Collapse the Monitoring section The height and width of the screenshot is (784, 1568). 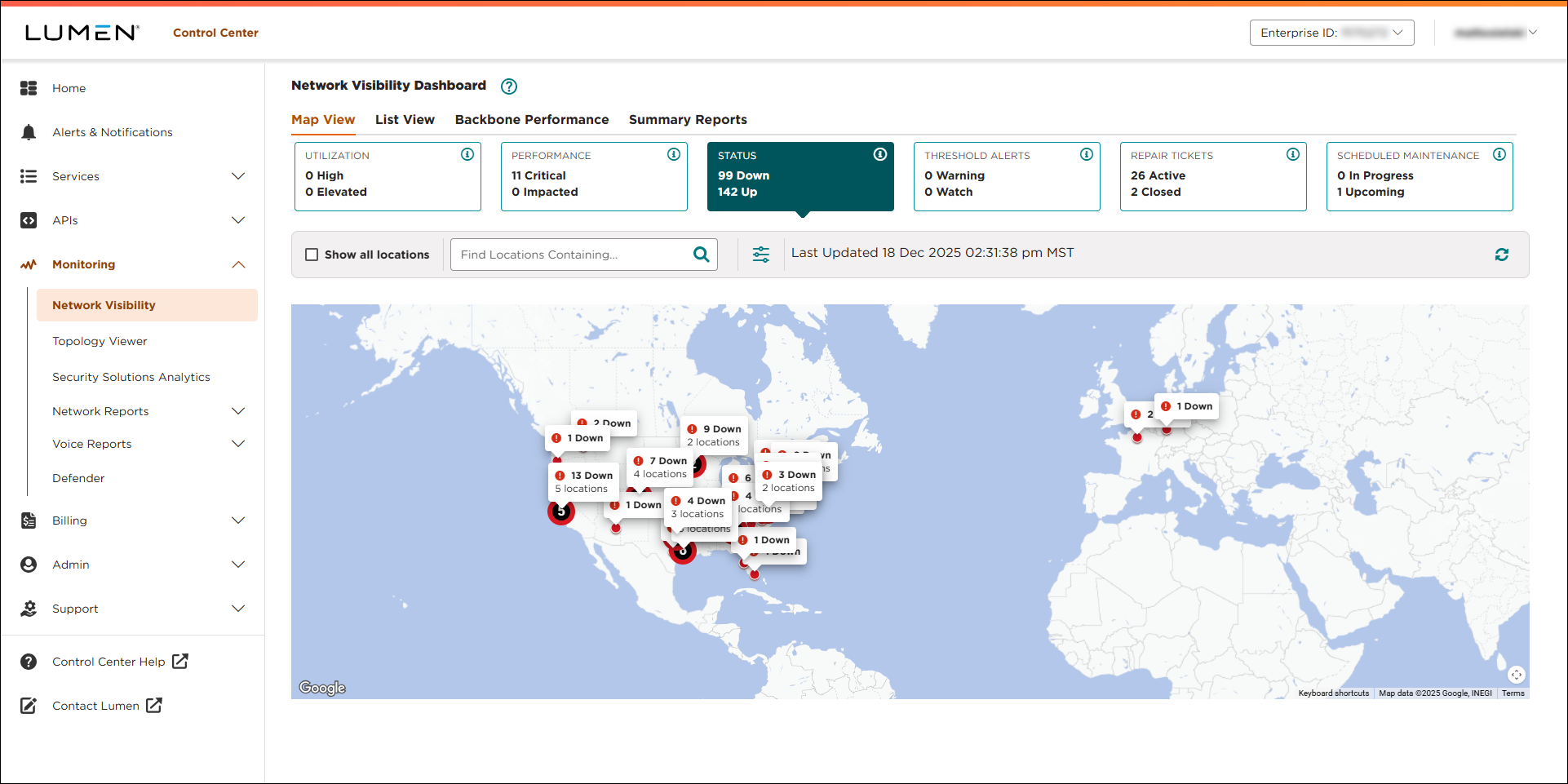point(237,264)
